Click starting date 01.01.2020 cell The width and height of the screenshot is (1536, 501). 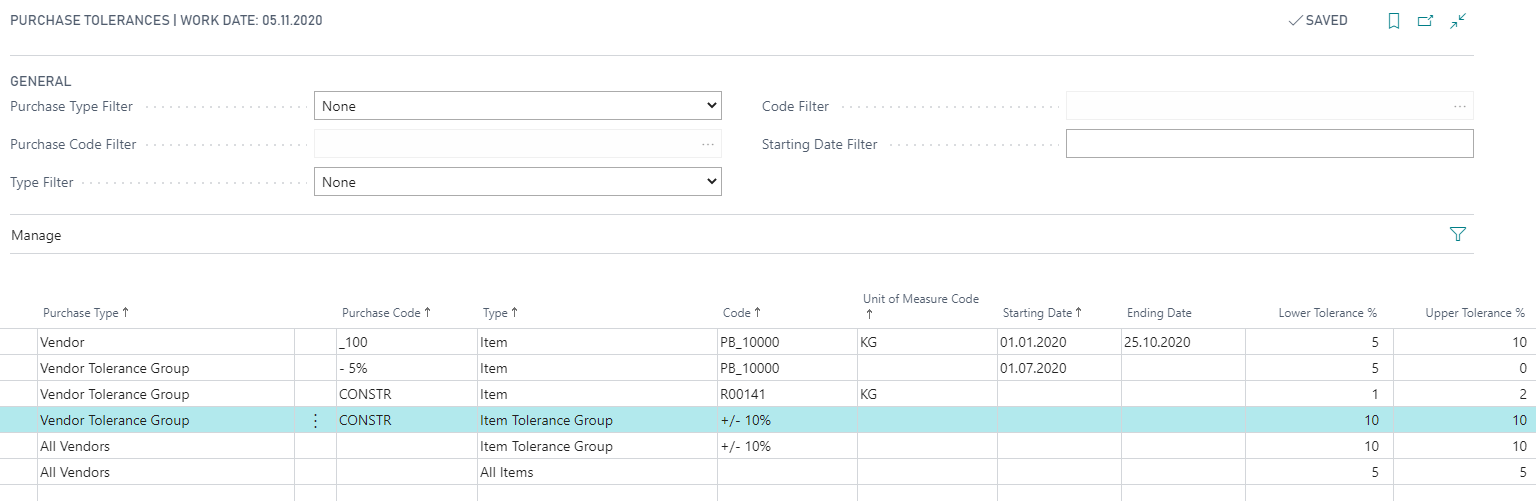coord(1059,342)
